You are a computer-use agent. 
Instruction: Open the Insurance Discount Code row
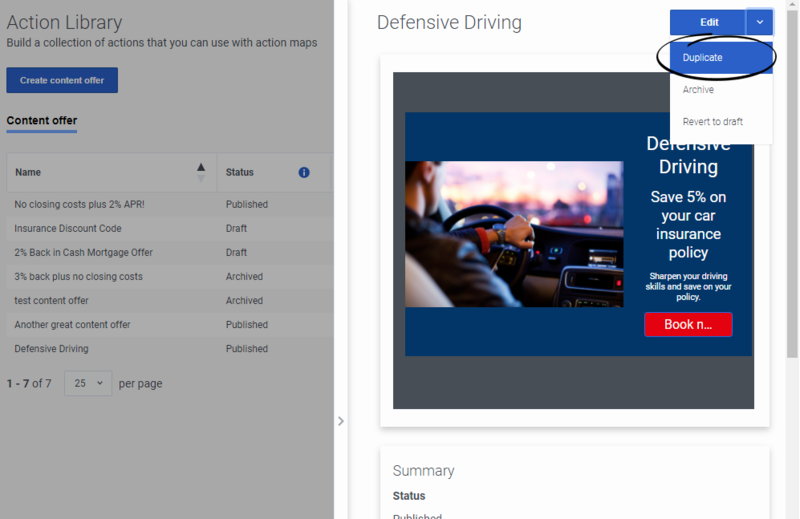(x=170, y=228)
